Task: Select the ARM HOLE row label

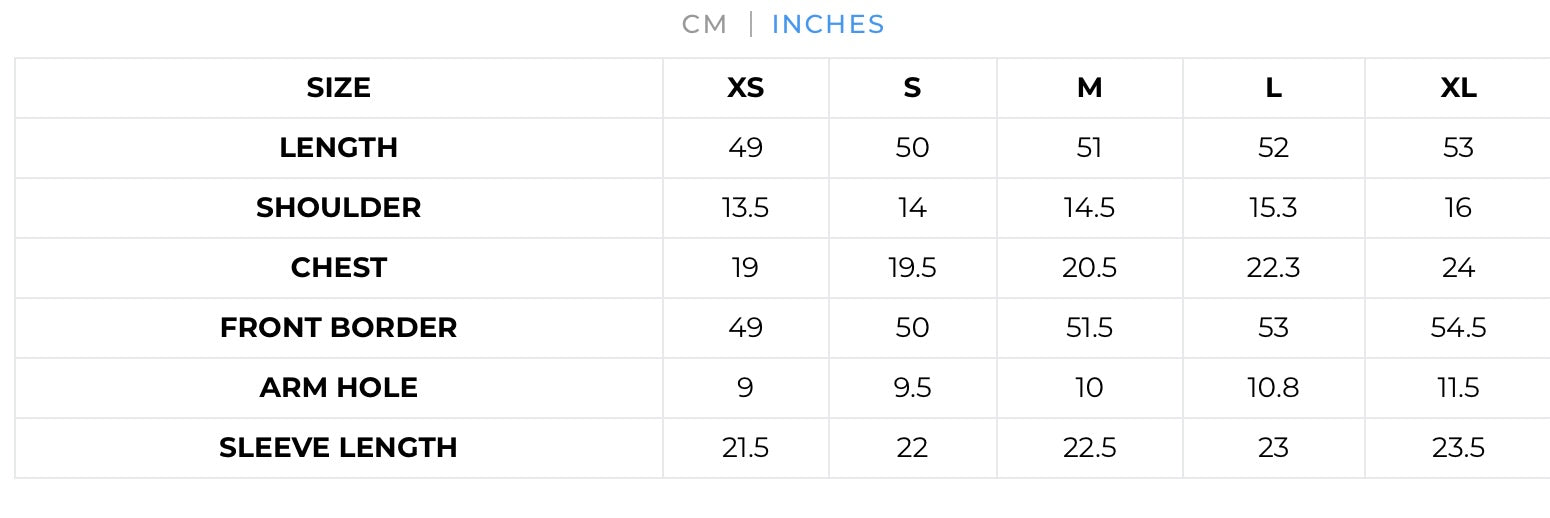Action: [338, 388]
